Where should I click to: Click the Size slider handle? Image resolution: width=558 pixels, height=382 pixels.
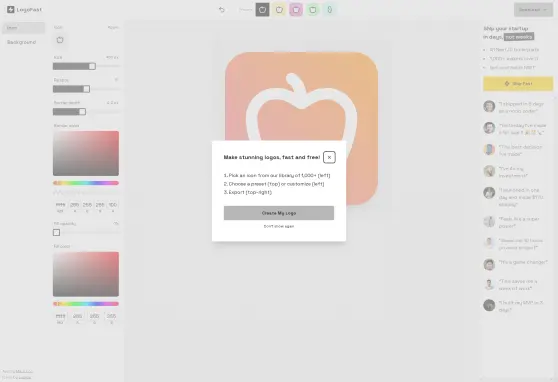[x=92, y=66]
